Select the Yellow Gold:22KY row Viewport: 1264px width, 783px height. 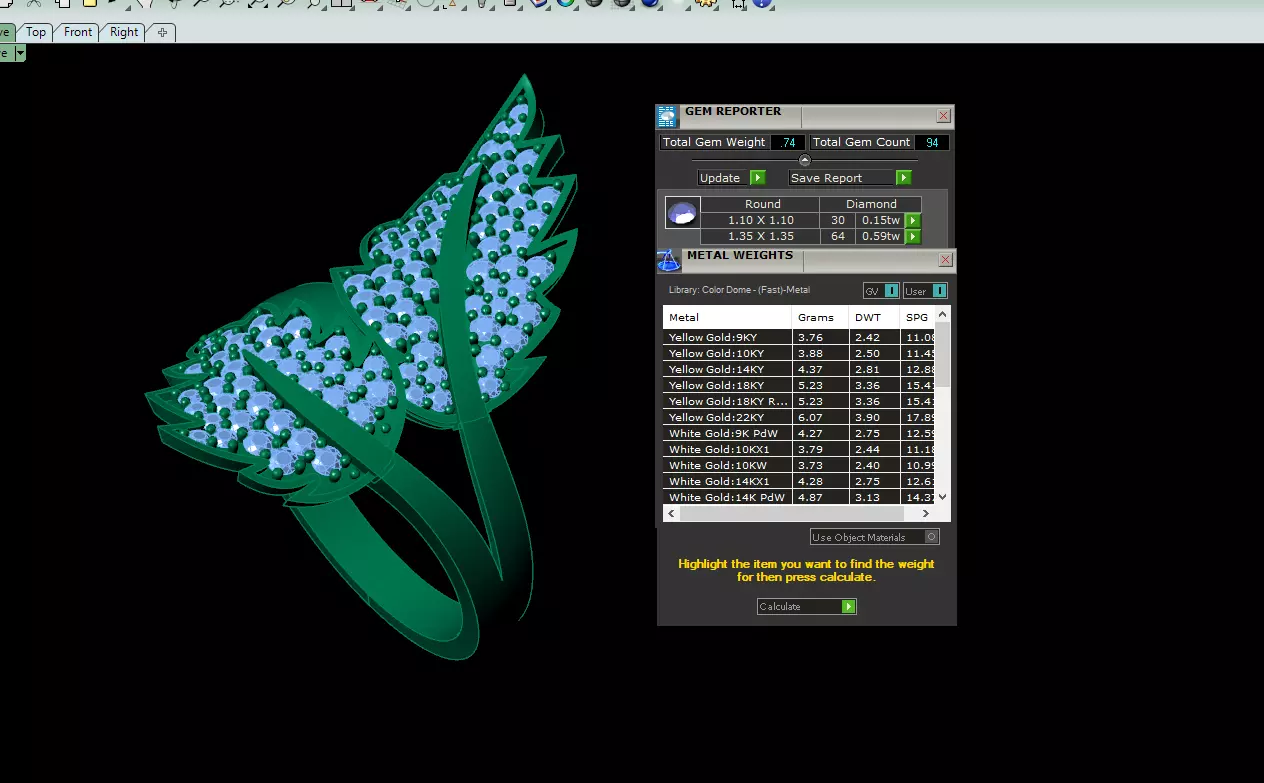click(799, 417)
